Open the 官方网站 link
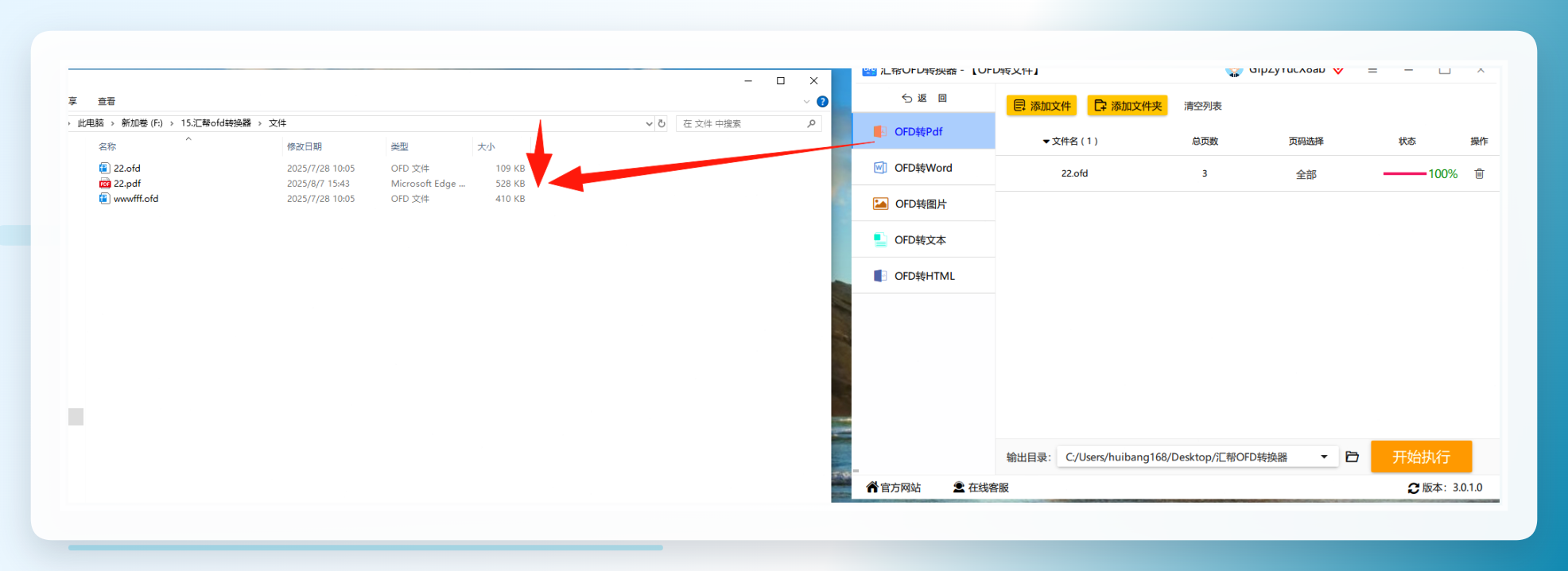Viewport: 1568px width, 571px height. pos(893,487)
